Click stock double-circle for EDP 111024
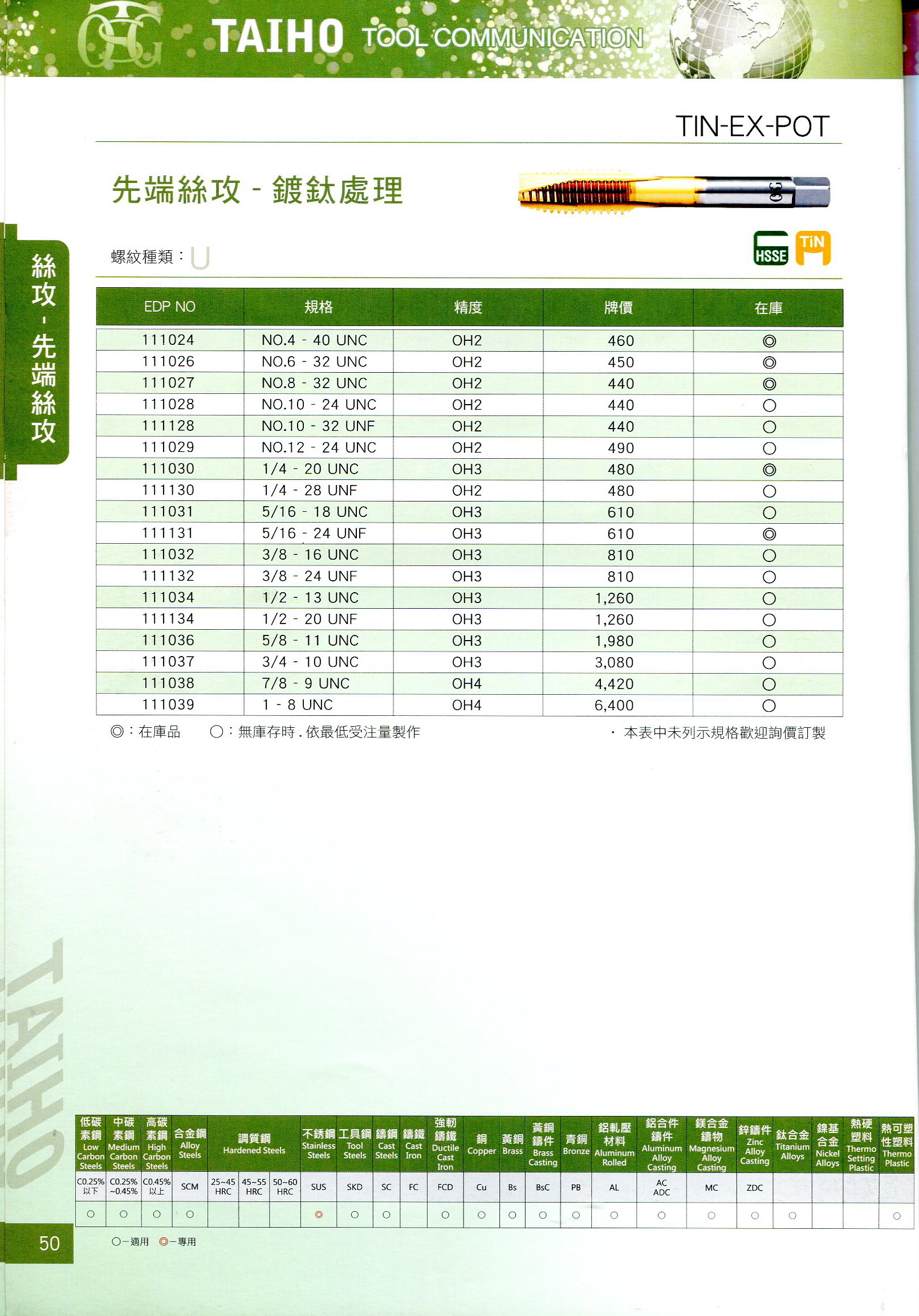The width and height of the screenshot is (919, 1316). click(769, 341)
